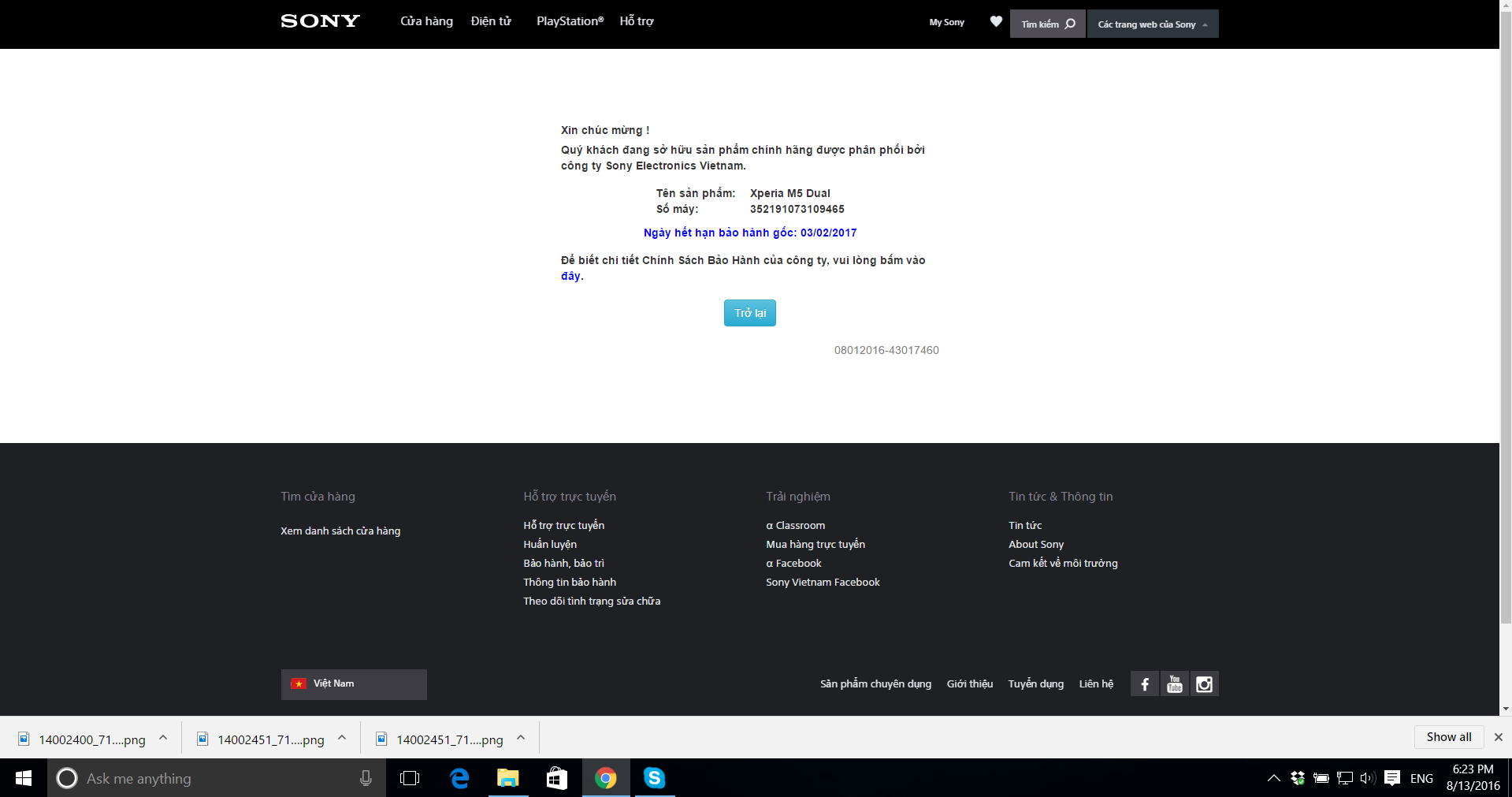Open Skype from taskbar
The image size is (1512, 797).
click(x=655, y=778)
